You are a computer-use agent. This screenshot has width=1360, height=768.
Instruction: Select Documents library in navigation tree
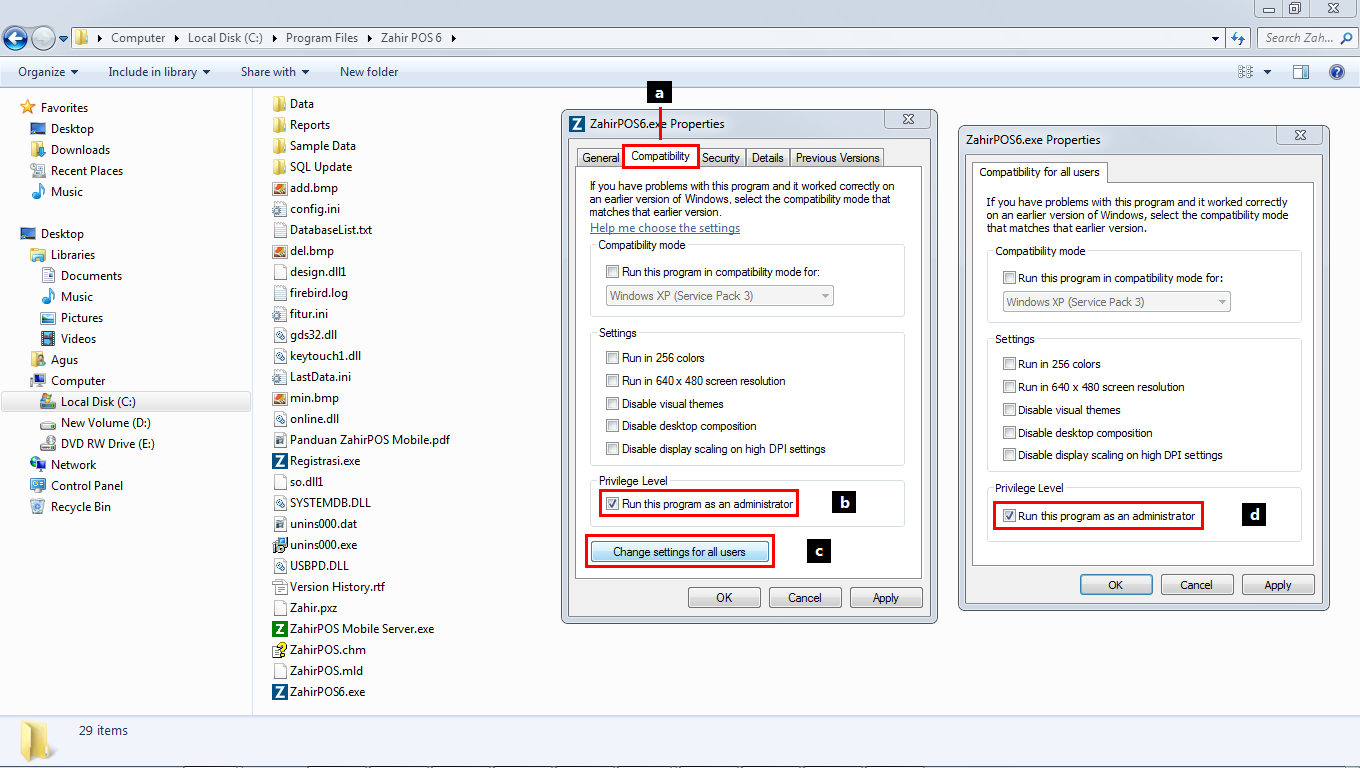tap(91, 276)
